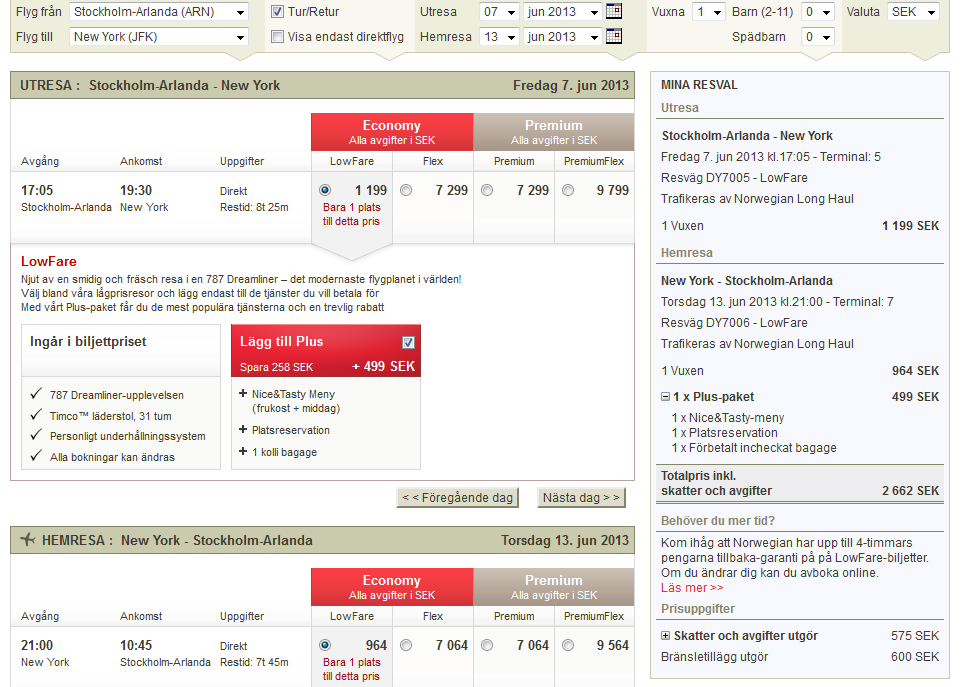Expand the Platsreservation plus icon
This screenshot has width=961, height=687.
[243, 430]
